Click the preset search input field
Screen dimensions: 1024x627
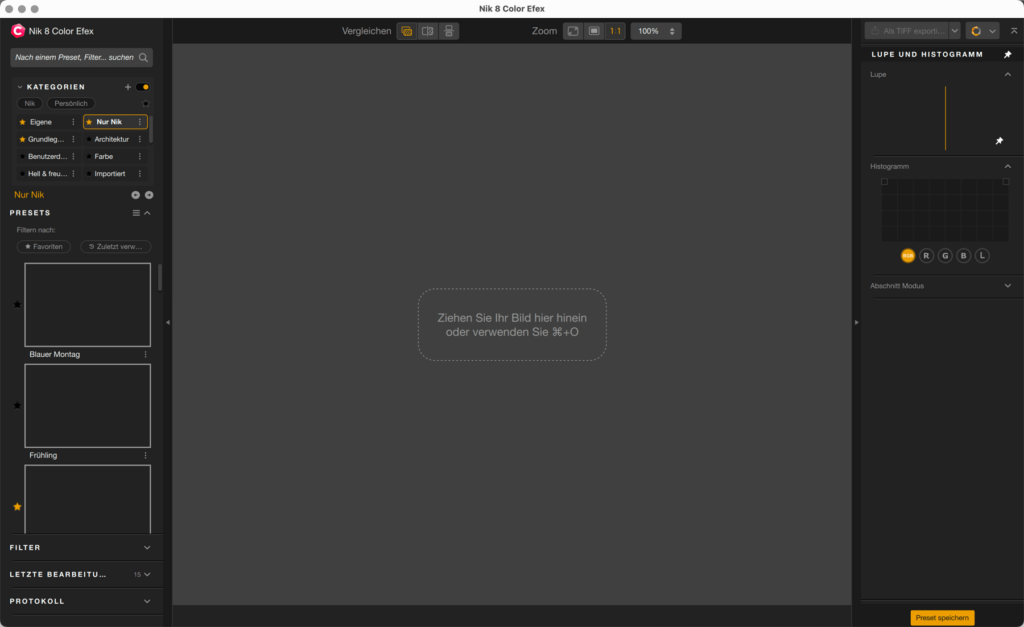point(82,57)
